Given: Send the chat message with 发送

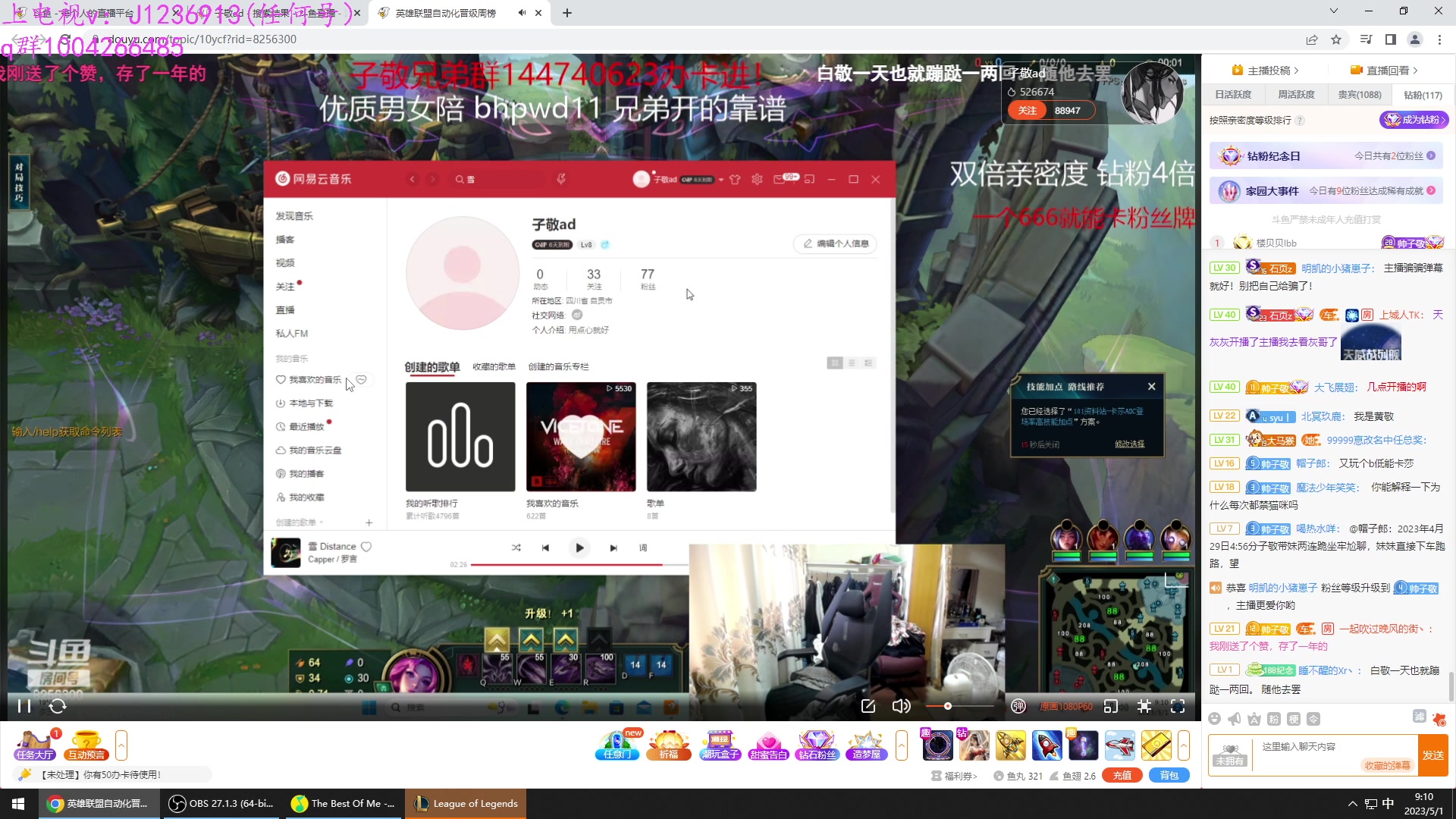Looking at the screenshot, I should click(1432, 755).
